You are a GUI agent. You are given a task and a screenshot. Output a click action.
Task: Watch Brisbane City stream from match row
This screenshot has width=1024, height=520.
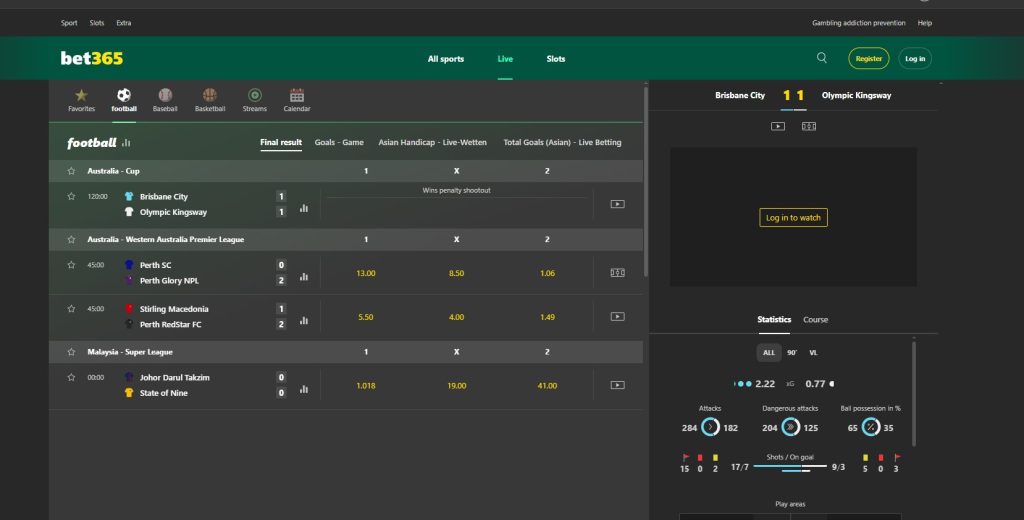point(617,204)
